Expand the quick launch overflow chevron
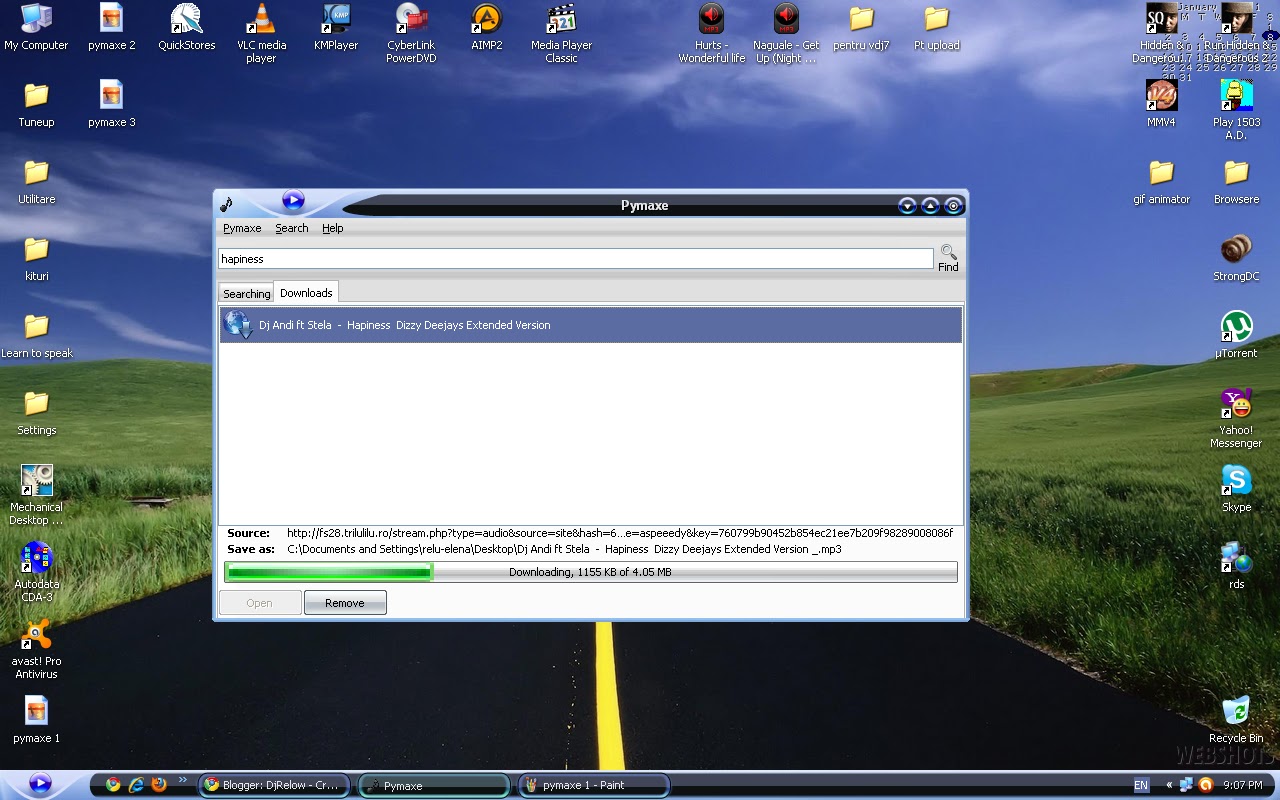Image resolution: width=1280 pixels, height=800 pixels. [x=183, y=780]
